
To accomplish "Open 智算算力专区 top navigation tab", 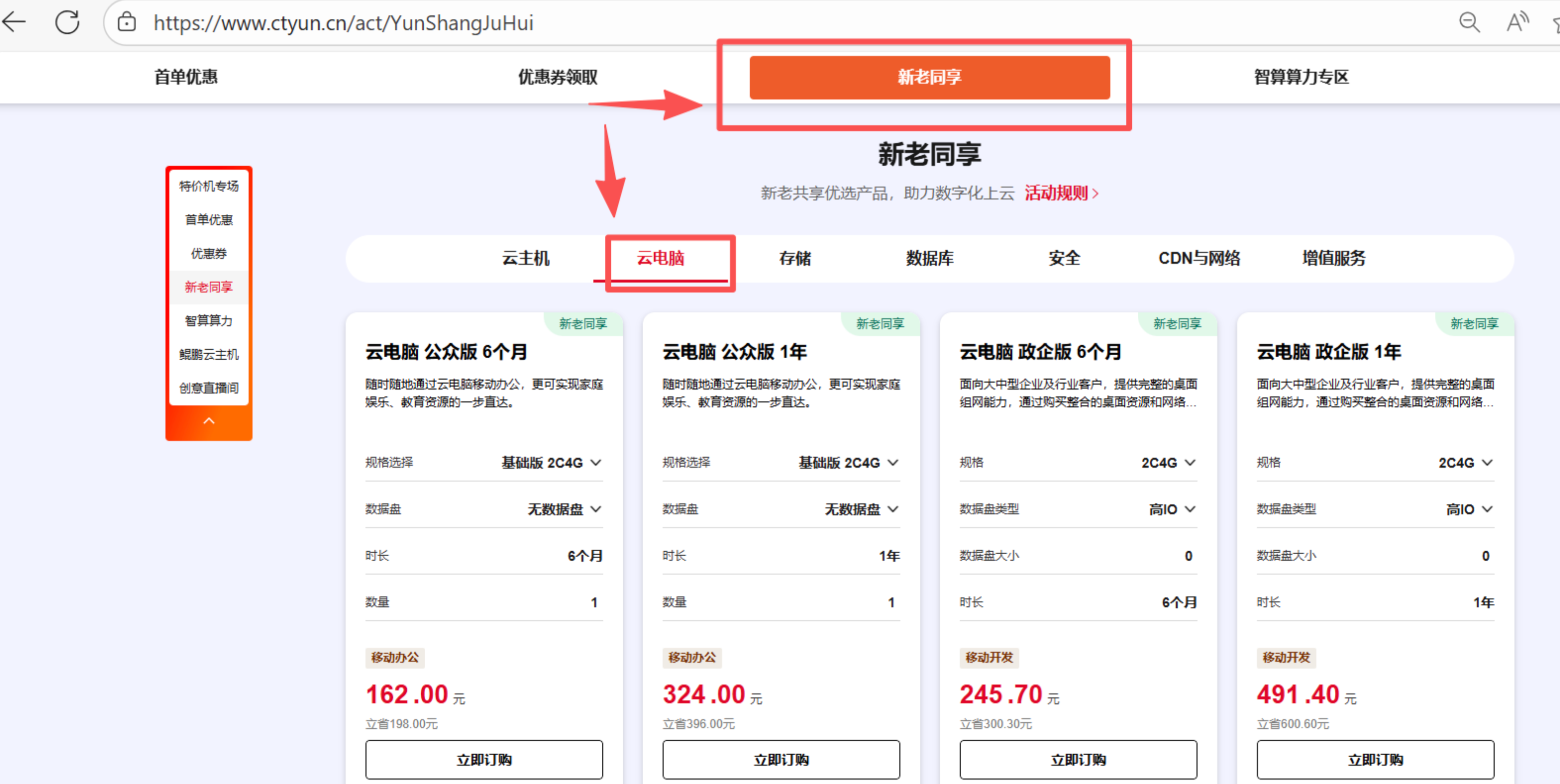I will (1301, 77).
